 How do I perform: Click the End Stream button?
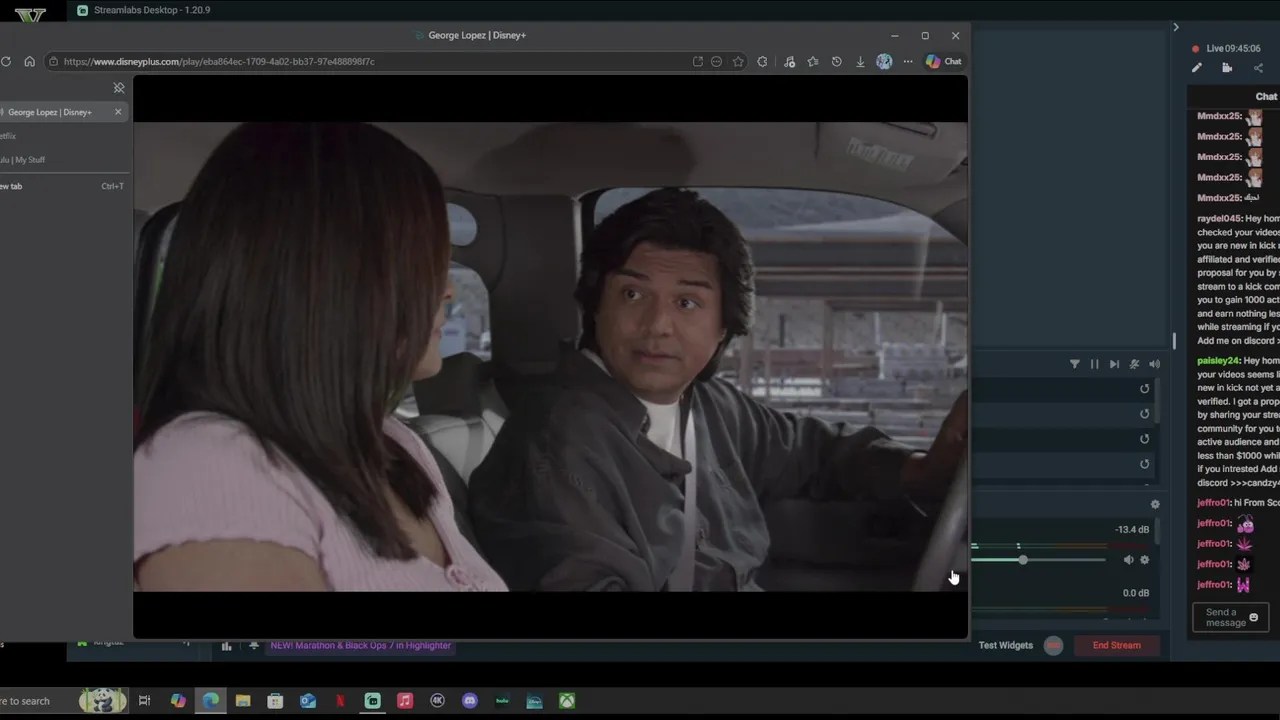(x=1117, y=645)
